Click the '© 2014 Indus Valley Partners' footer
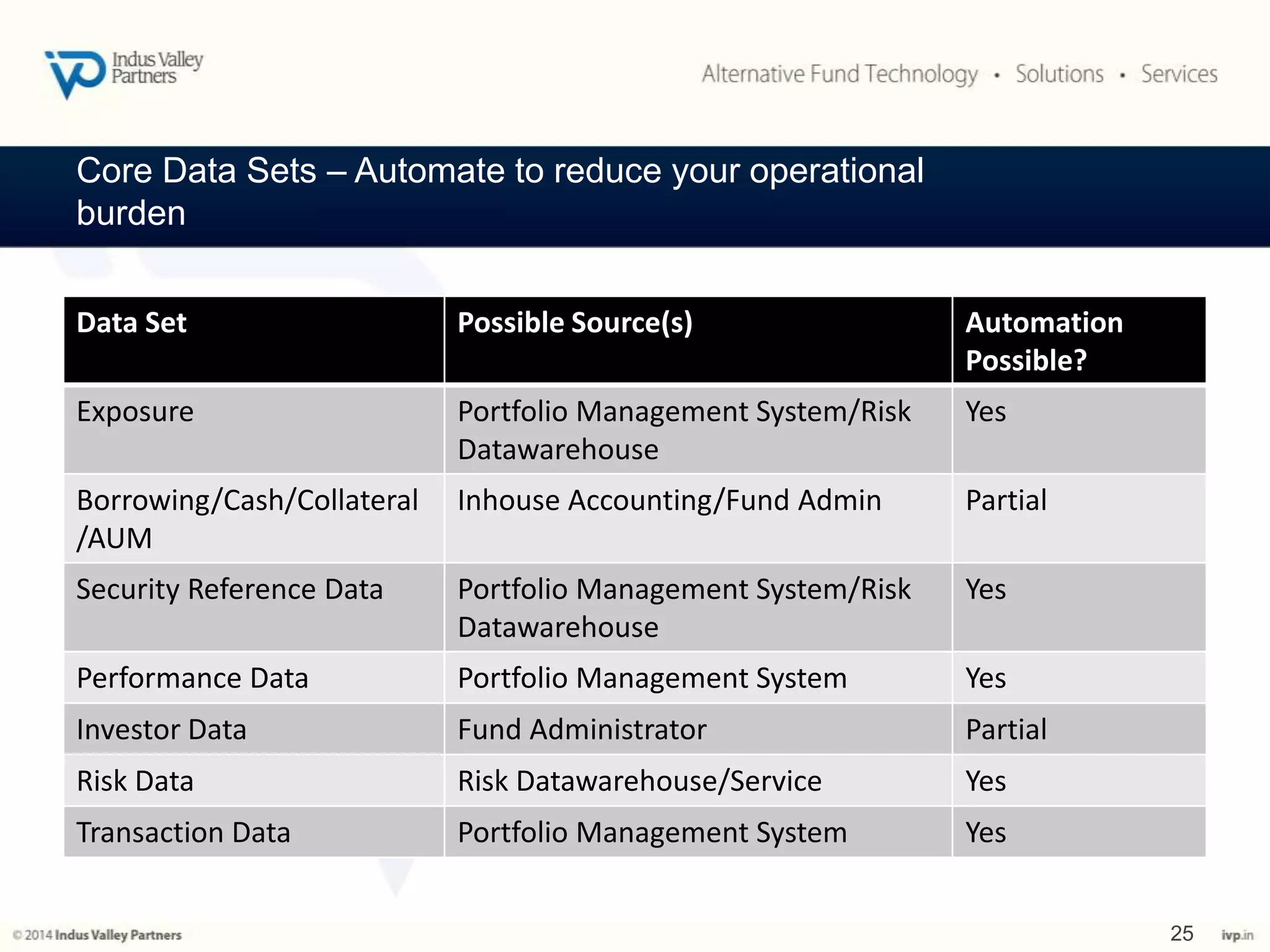1270x952 pixels. pos(97,935)
